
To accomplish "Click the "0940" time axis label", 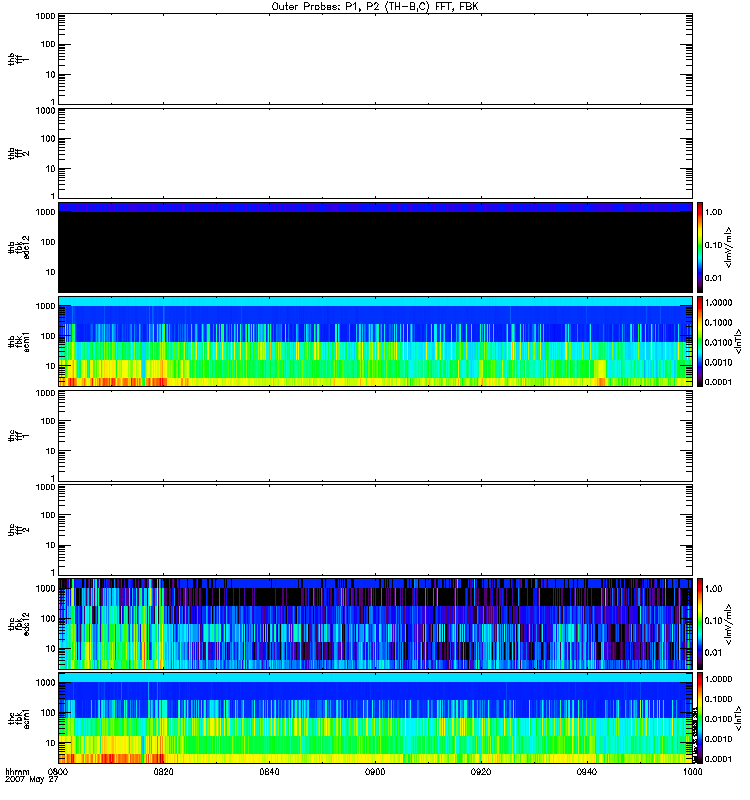I will [x=587, y=771].
